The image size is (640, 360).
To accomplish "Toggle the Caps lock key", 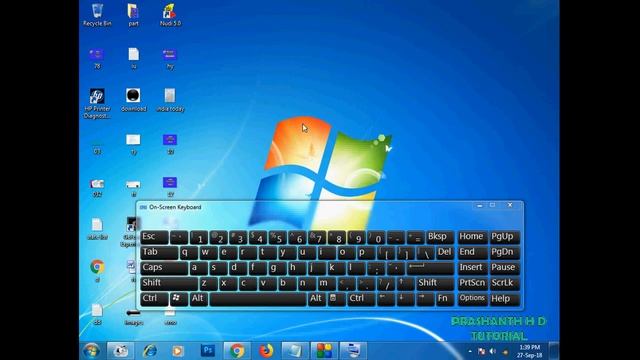I will (x=164, y=268).
